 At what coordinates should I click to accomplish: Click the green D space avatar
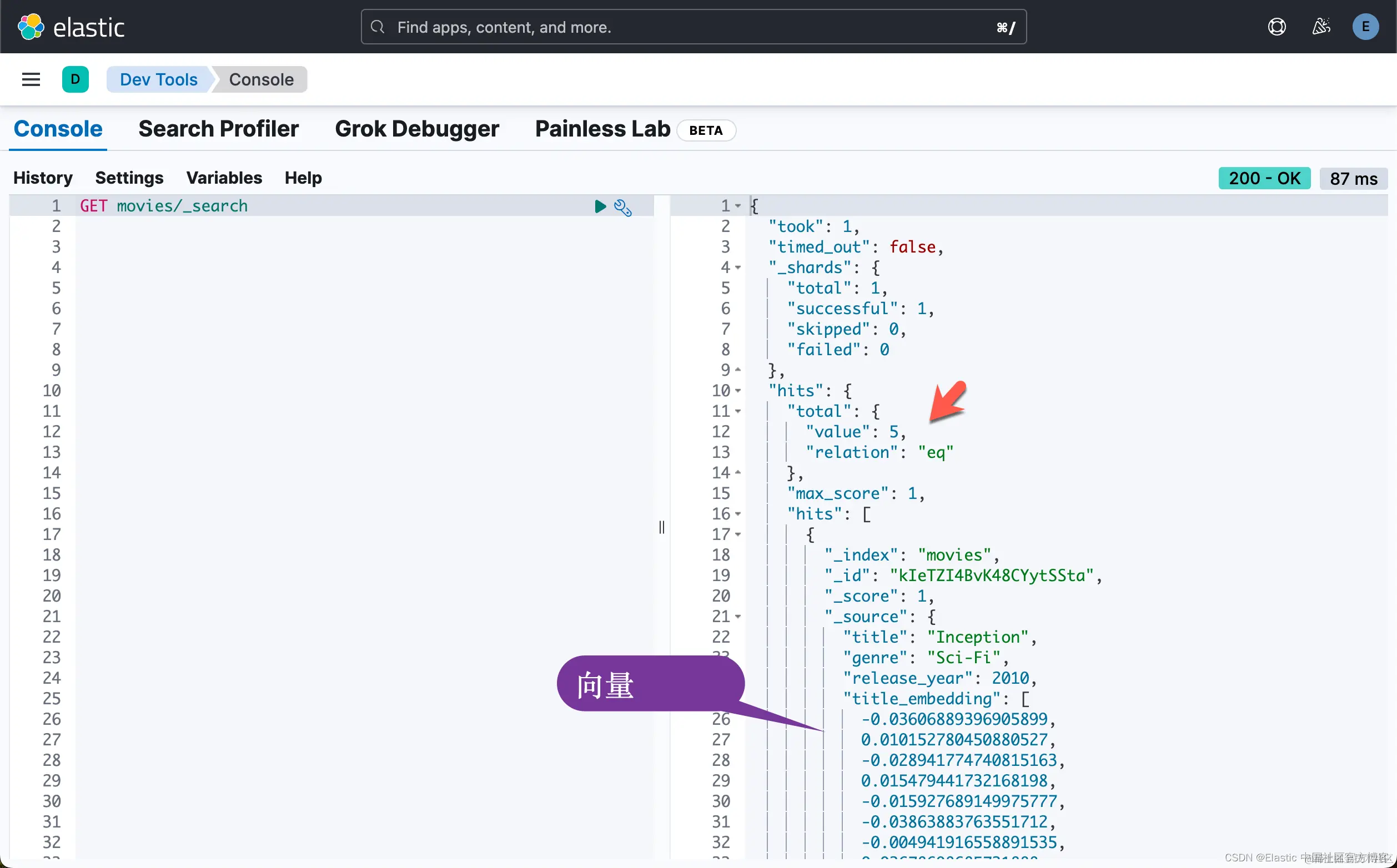click(75, 79)
